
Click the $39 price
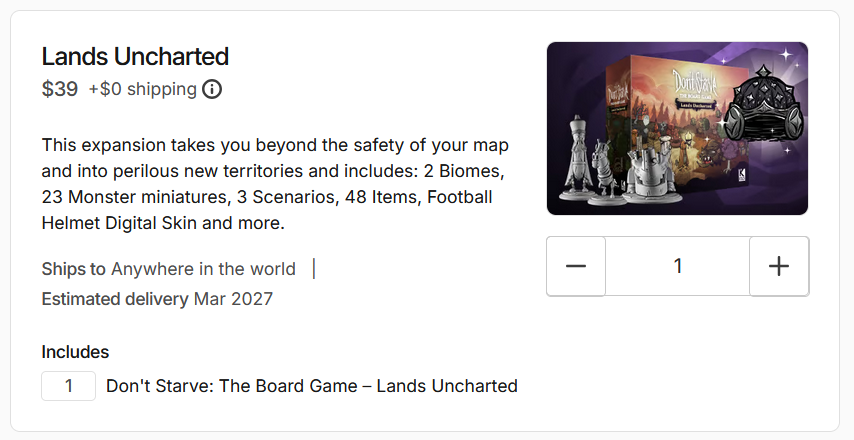pyautogui.click(x=60, y=89)
